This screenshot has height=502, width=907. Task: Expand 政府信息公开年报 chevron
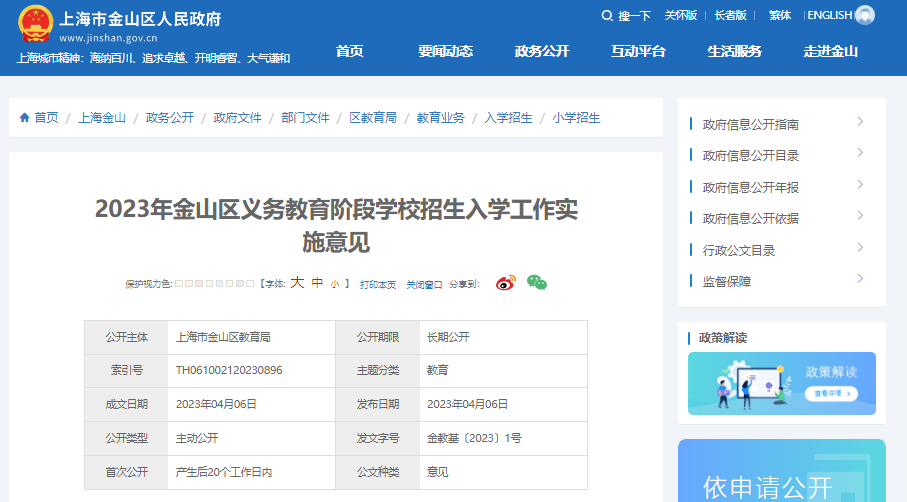860,185
